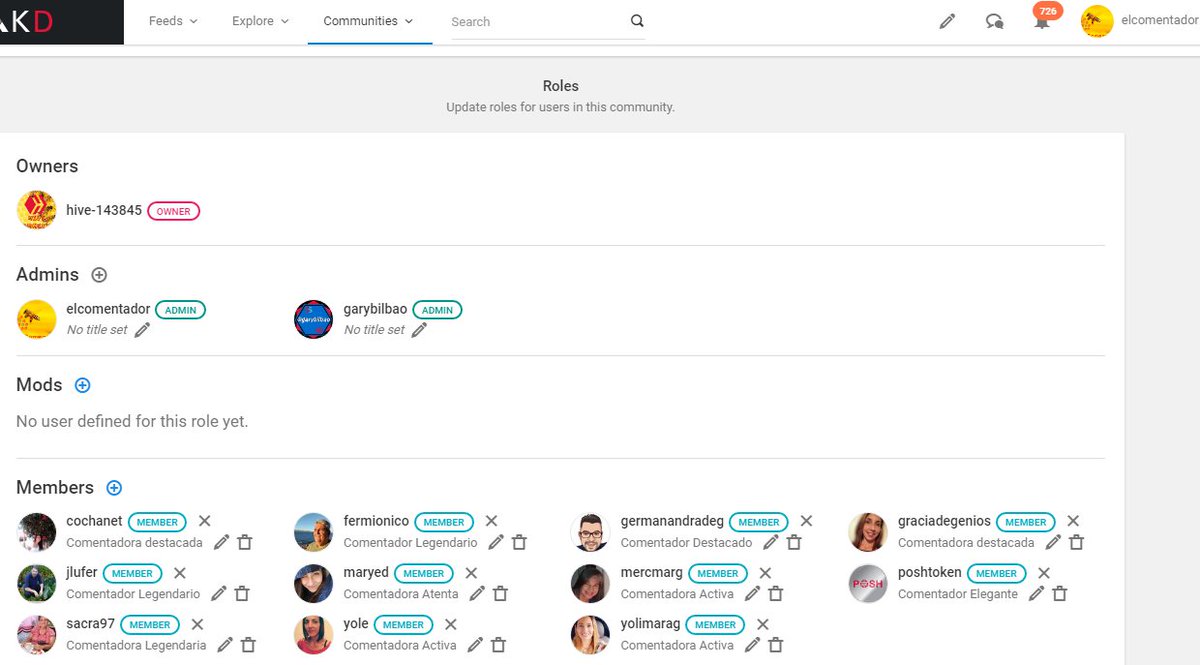Delete sacra97's title trash icon
This screenshot has width=1200, height=665.
click(248, 645)
